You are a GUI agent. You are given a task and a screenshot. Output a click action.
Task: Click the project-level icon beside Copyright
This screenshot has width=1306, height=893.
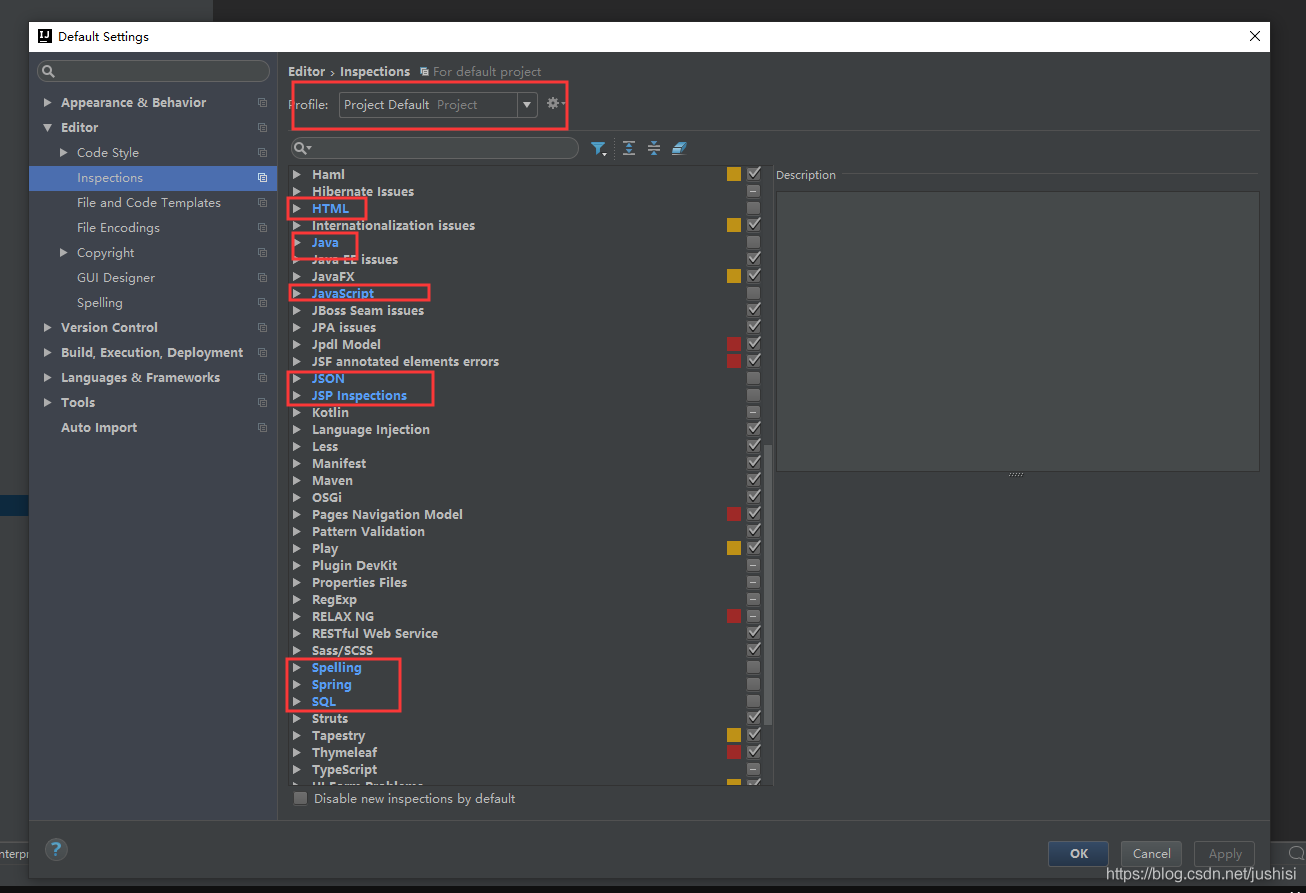coord(262,253)
